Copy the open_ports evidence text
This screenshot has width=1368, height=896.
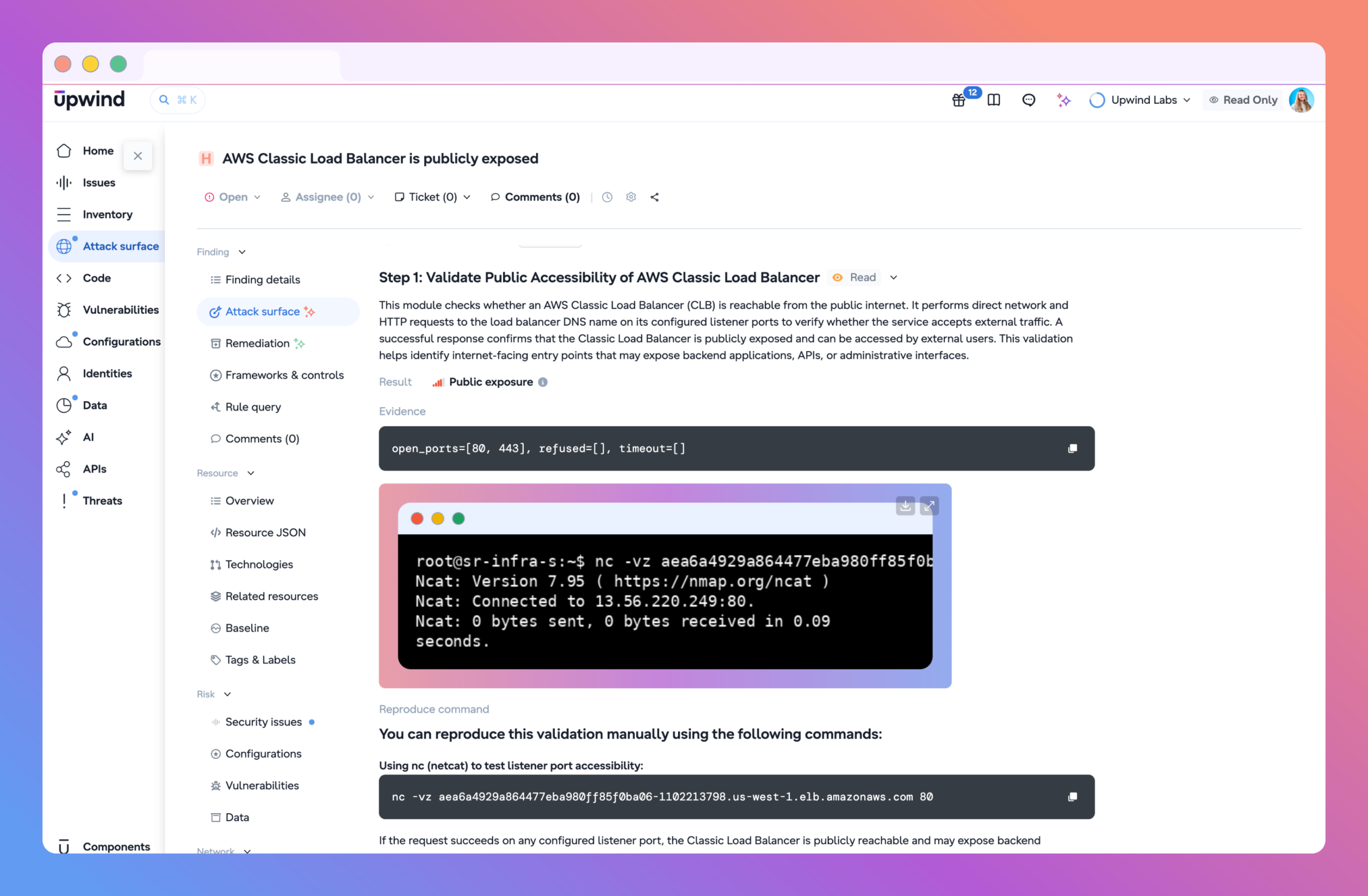pyautogui.click(x=1072, y=448)
